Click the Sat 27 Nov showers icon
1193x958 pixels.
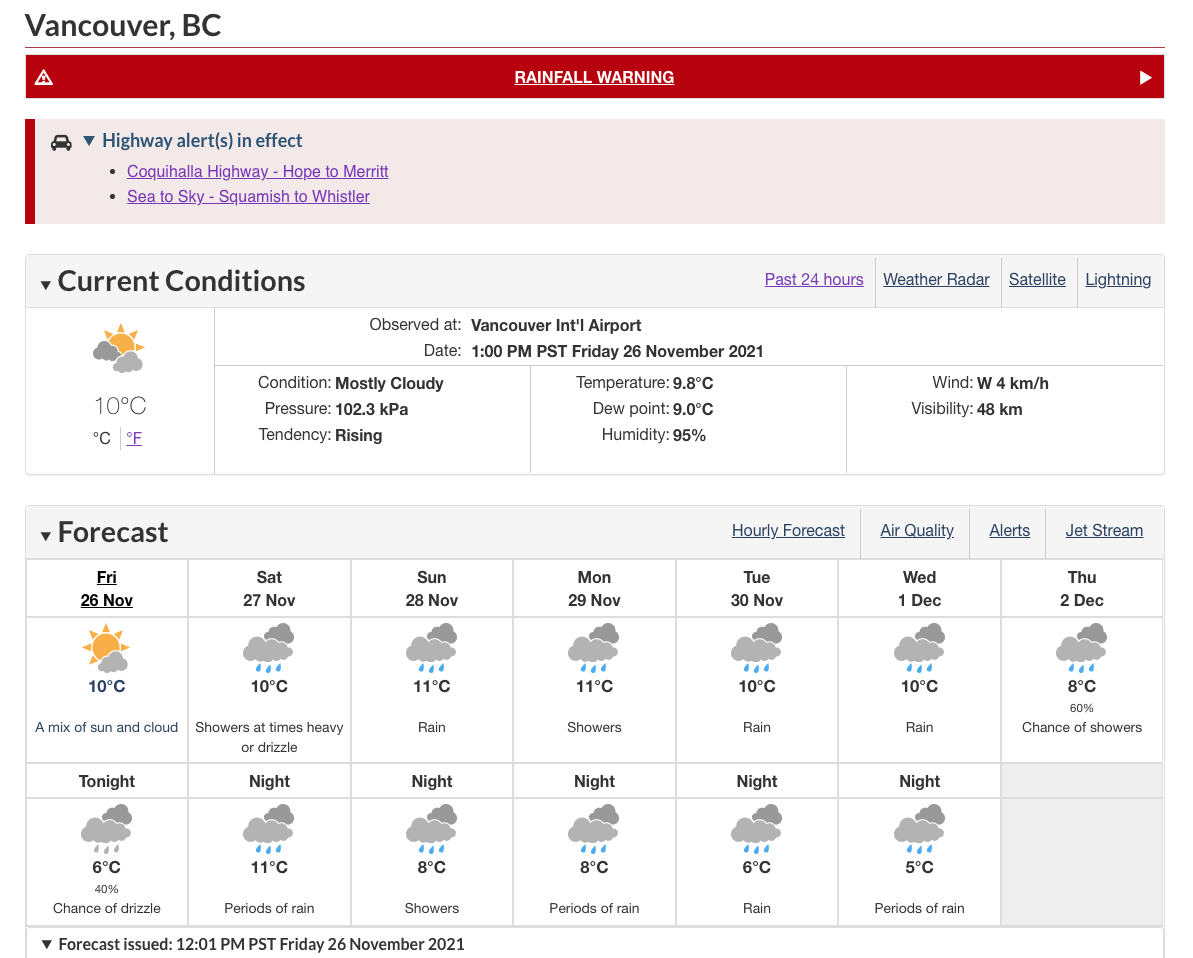point(269,648)
